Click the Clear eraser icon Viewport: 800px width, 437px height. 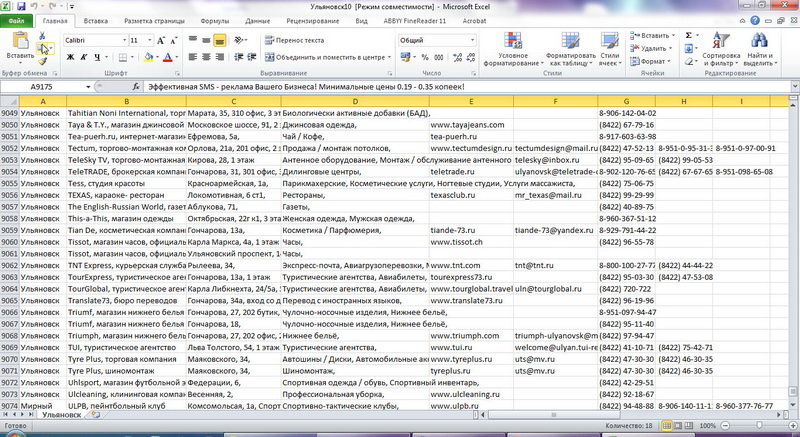[x=688, y=61]
